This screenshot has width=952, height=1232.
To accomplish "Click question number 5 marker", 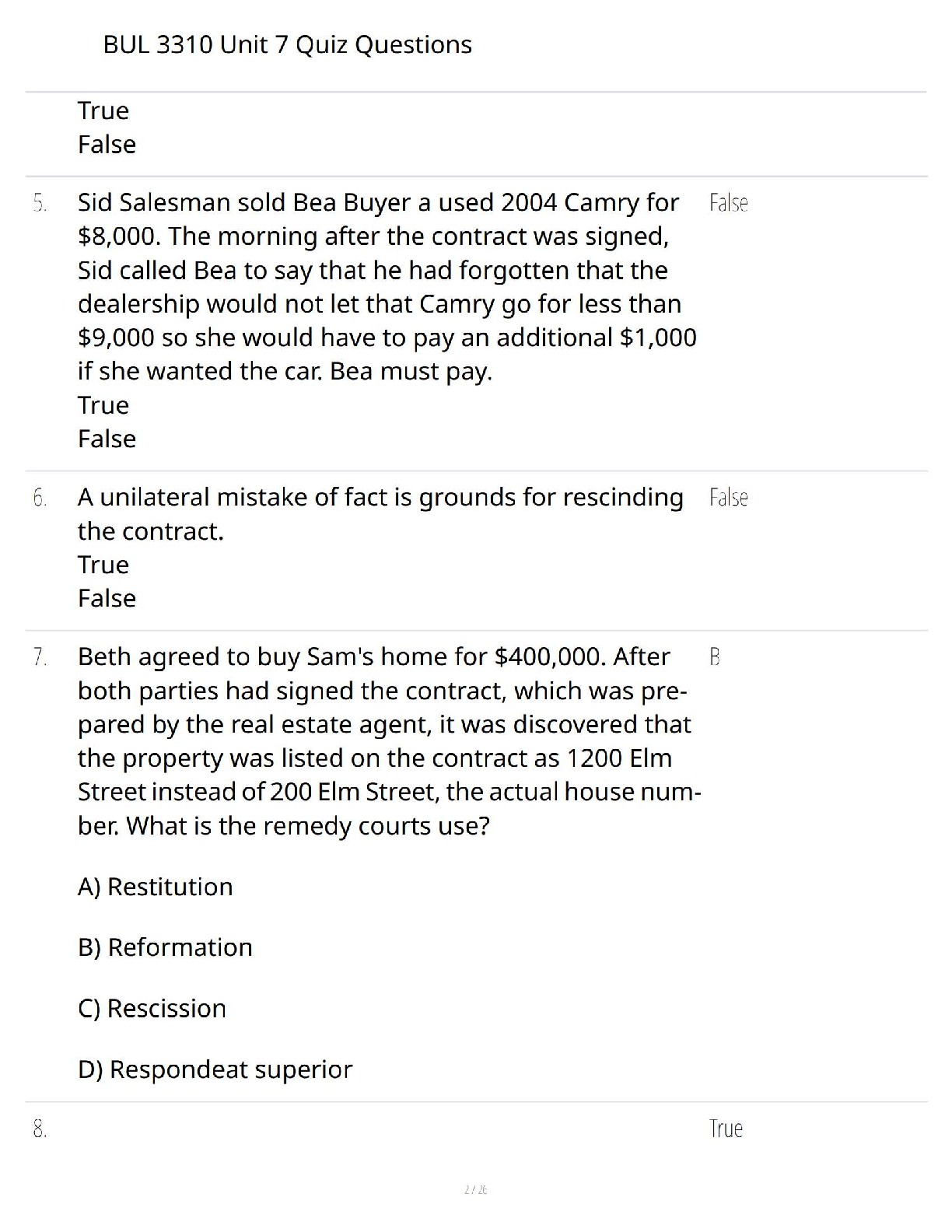I will pyautogui.click(x=40, y=203).
